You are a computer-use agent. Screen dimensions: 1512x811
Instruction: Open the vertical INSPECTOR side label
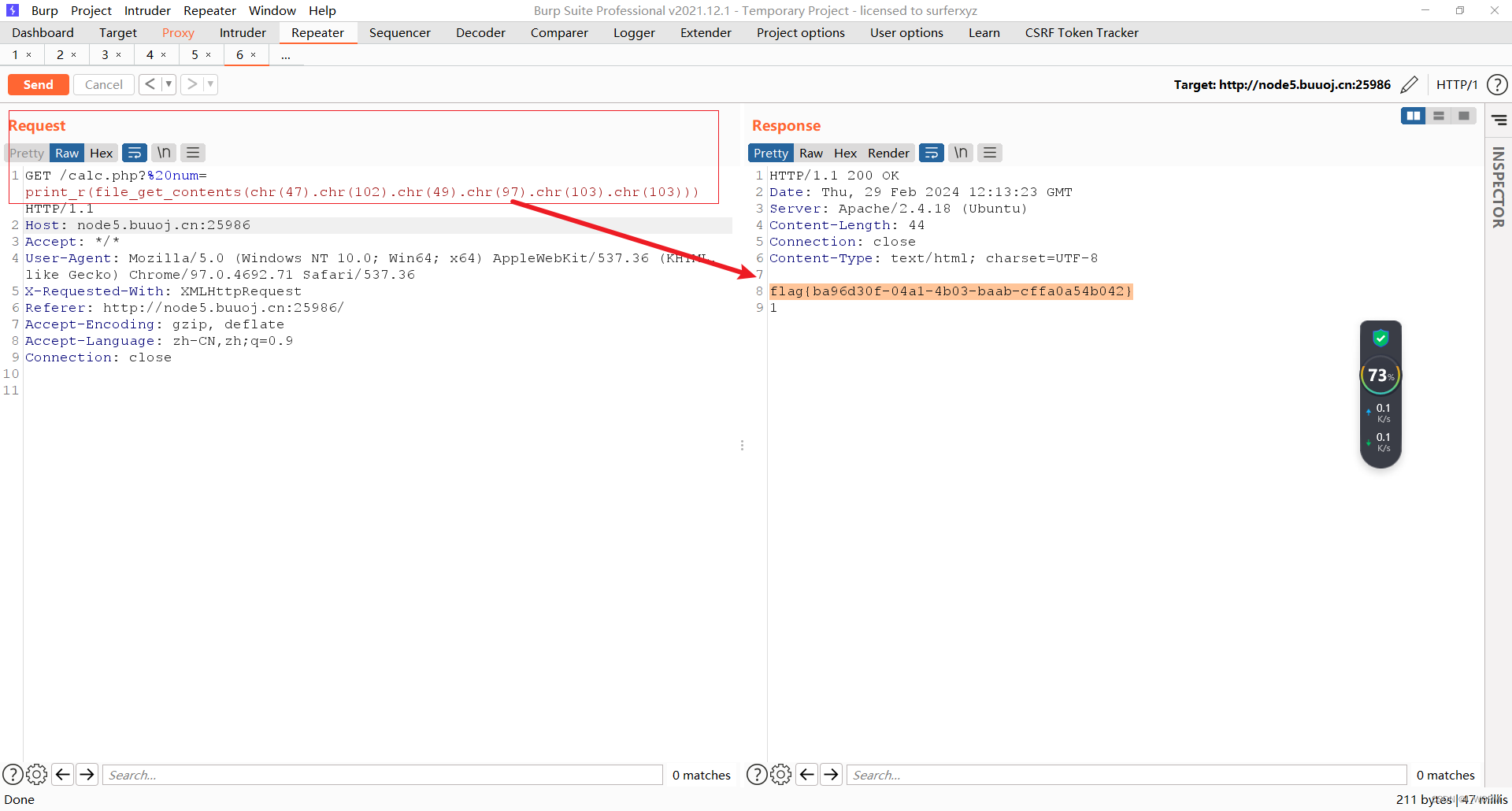(x=1499, y=187)
